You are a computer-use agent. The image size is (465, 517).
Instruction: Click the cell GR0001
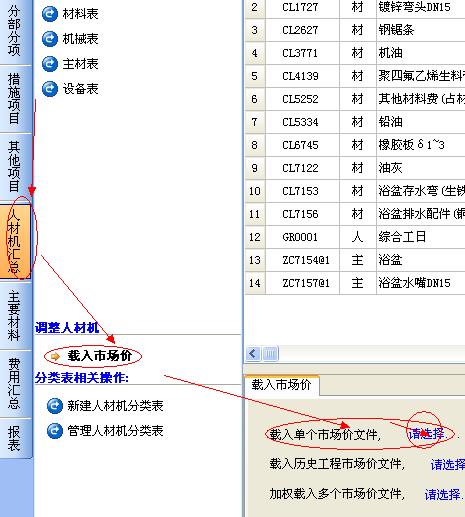point(302,237)
